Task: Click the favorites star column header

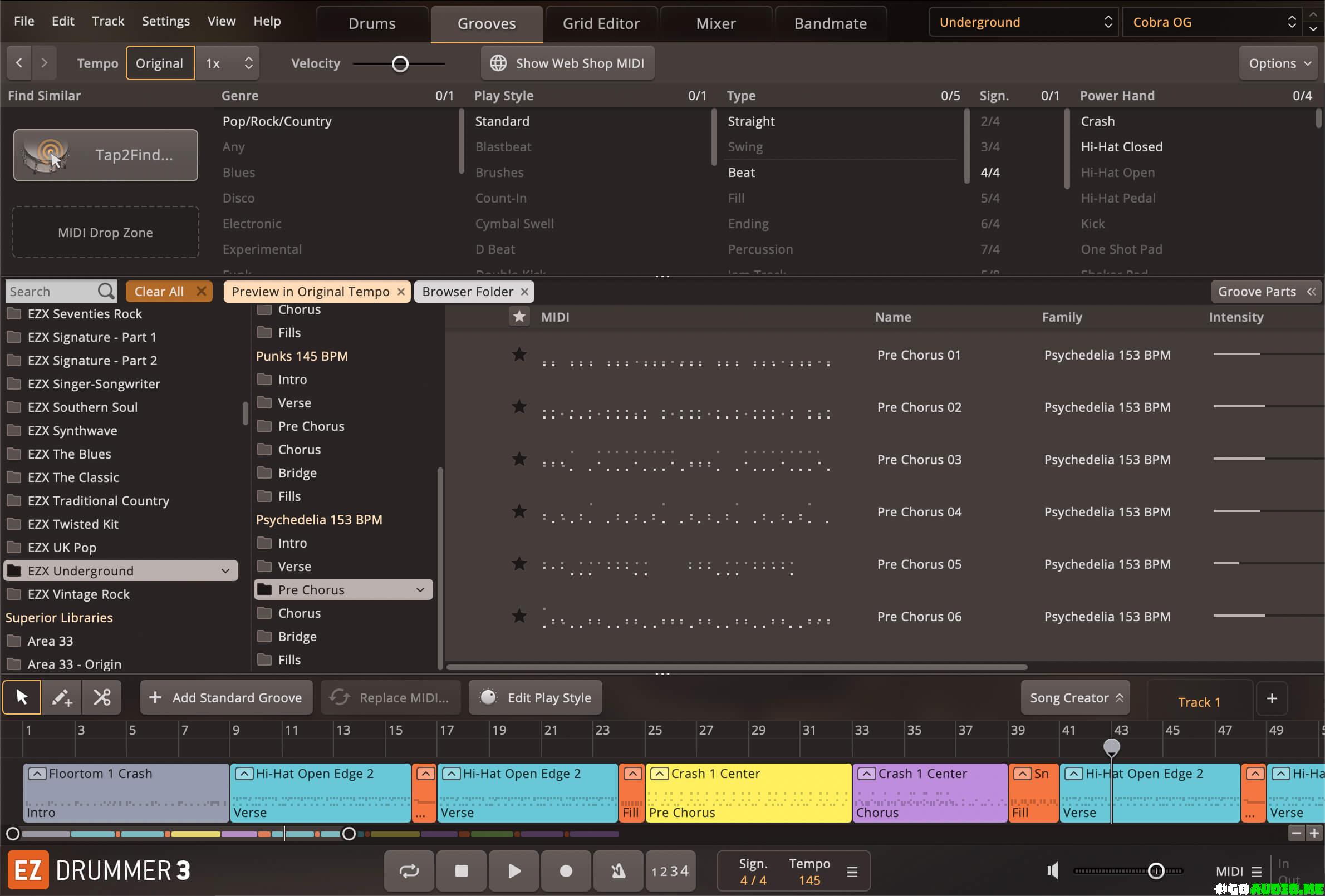Action: click(x=519, y=317)
